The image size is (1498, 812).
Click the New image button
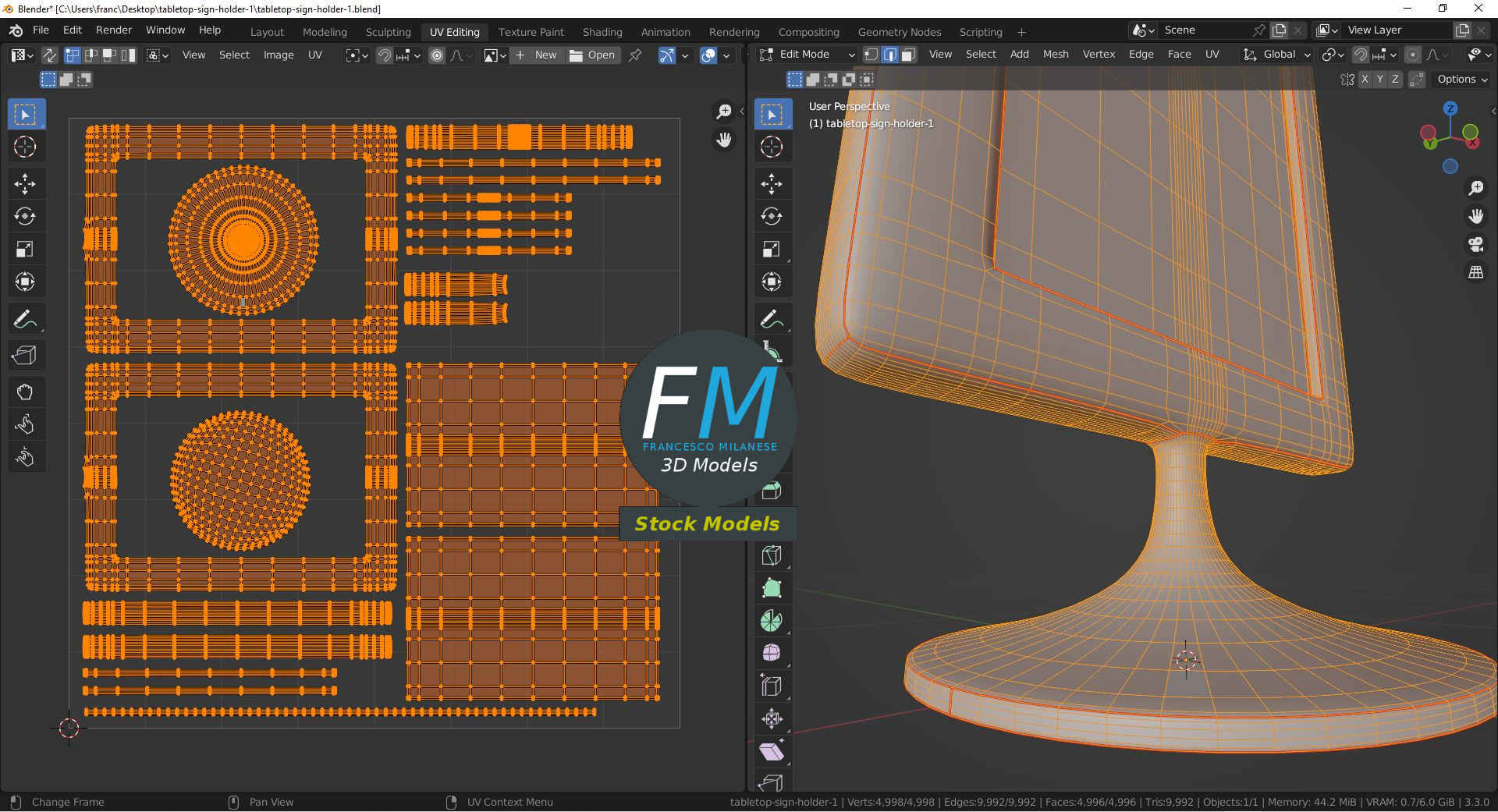(x=537, y=55)
